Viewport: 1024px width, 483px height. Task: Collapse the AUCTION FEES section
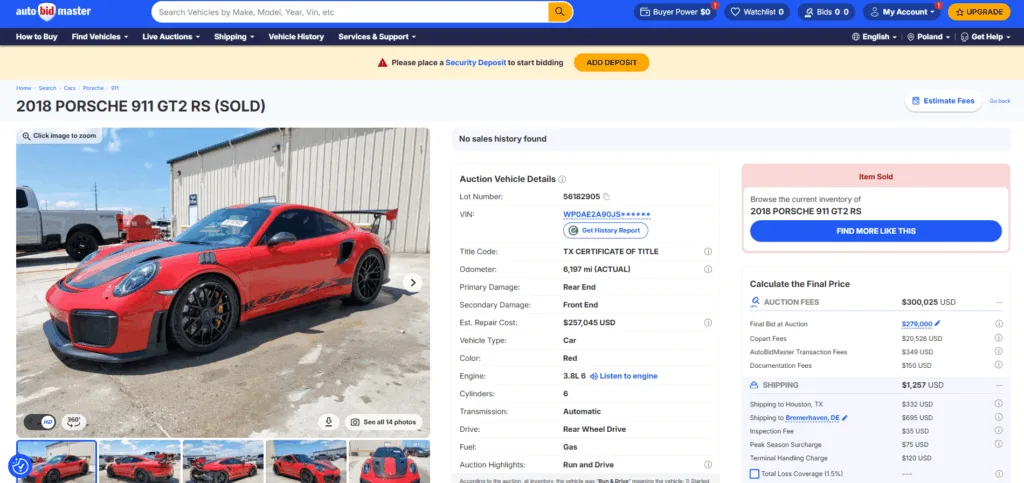click(999, 302)
